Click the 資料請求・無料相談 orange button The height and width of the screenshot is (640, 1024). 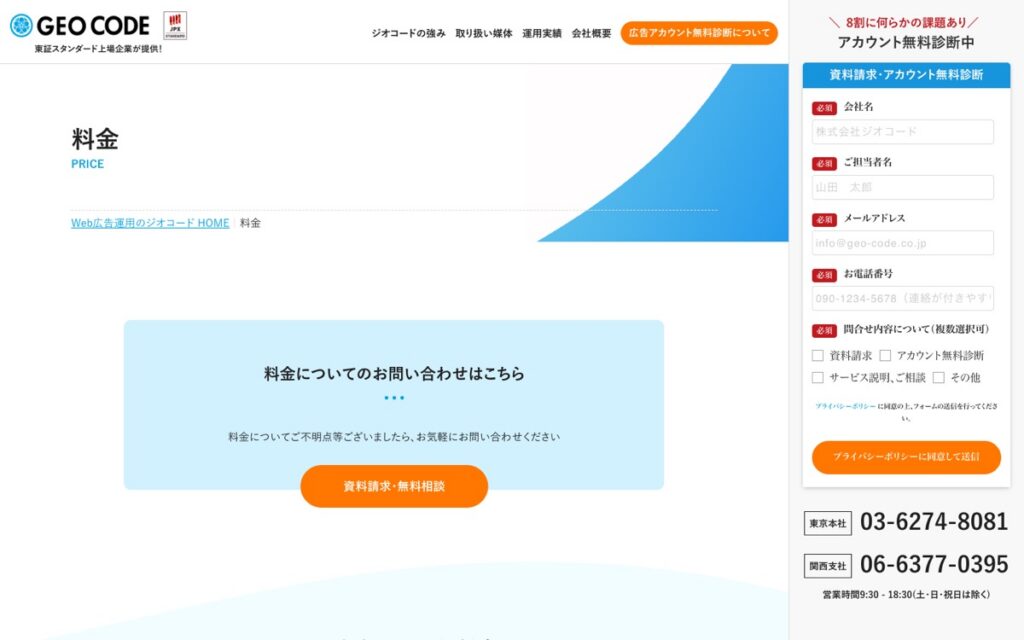pos(394,486)
